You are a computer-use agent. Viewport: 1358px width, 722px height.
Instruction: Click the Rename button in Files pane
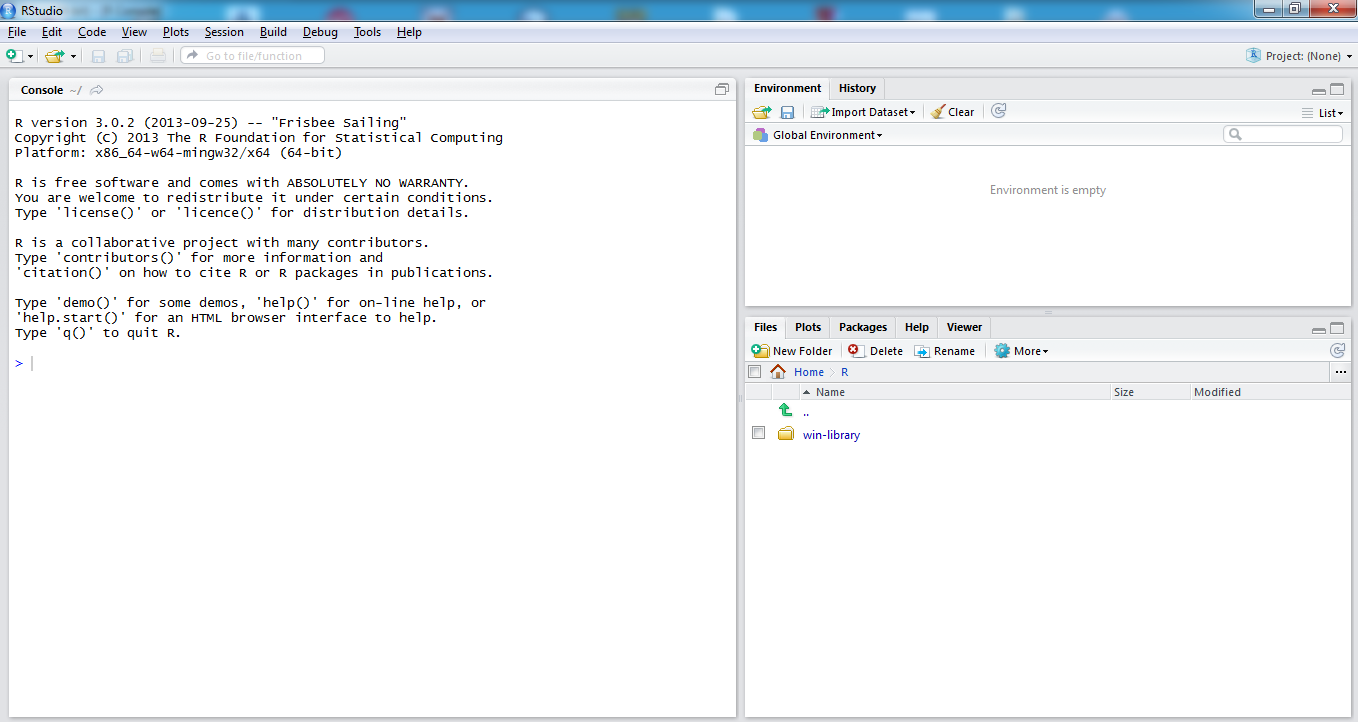pyautogui.click(x=944, y=351)
